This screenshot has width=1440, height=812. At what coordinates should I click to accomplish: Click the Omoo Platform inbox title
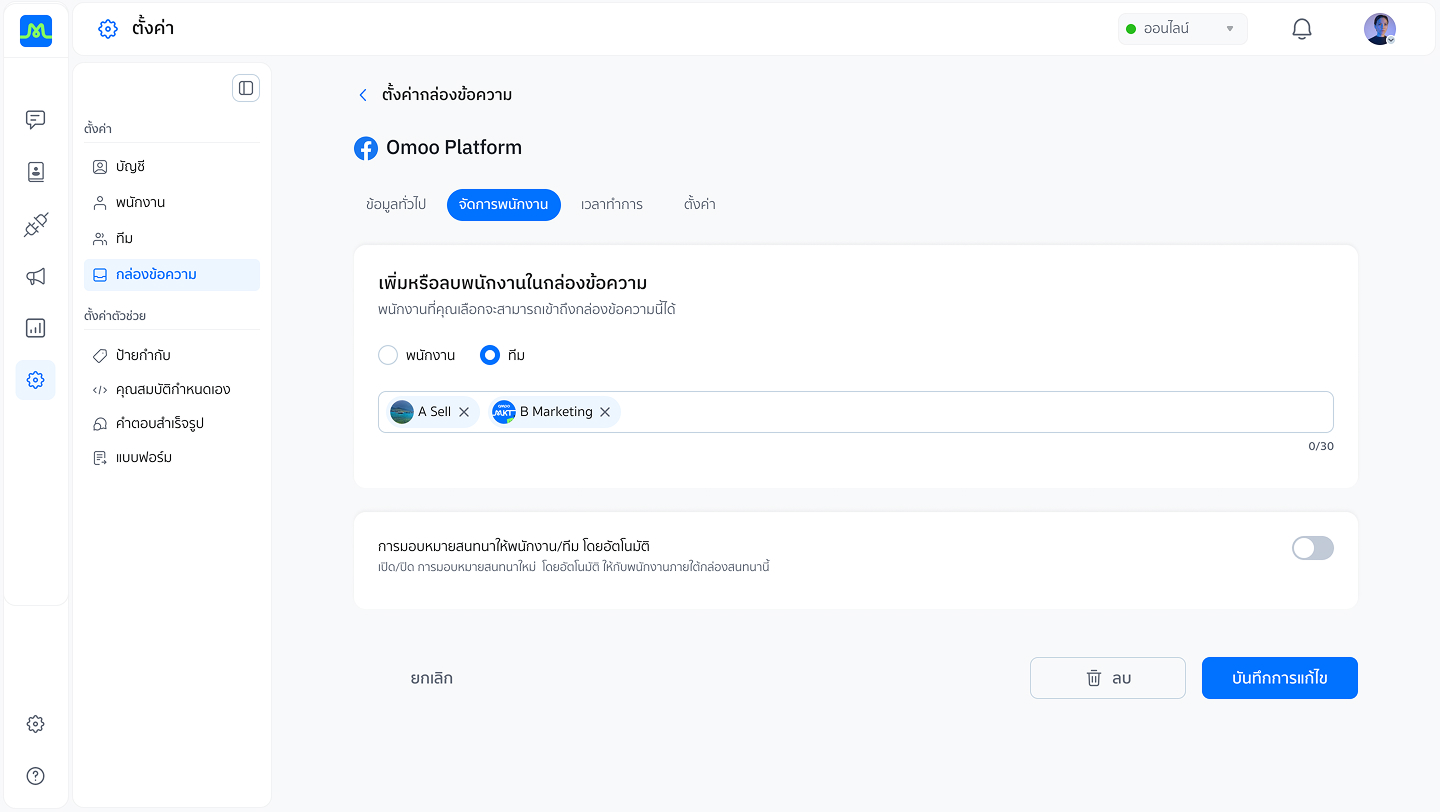point(454,148)
